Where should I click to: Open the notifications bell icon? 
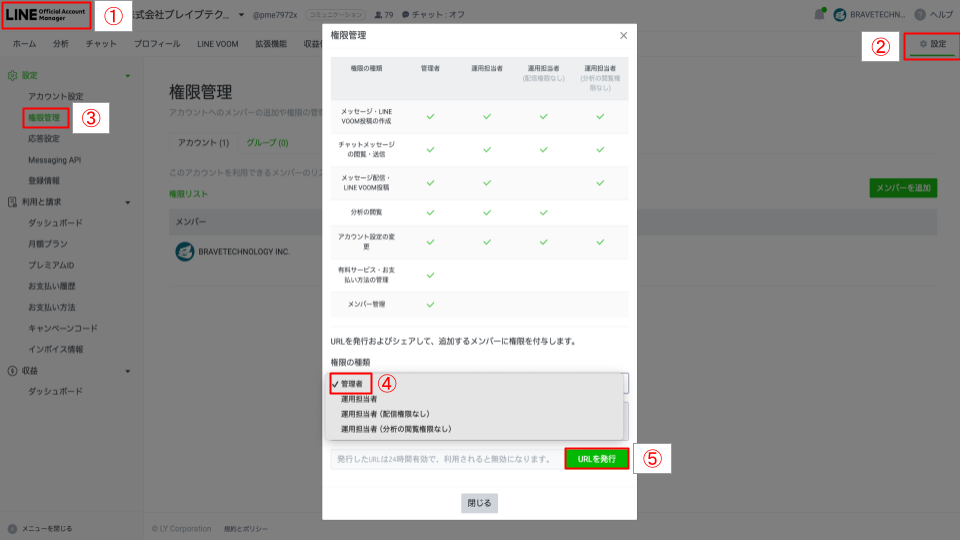click(x=819, y=15)
